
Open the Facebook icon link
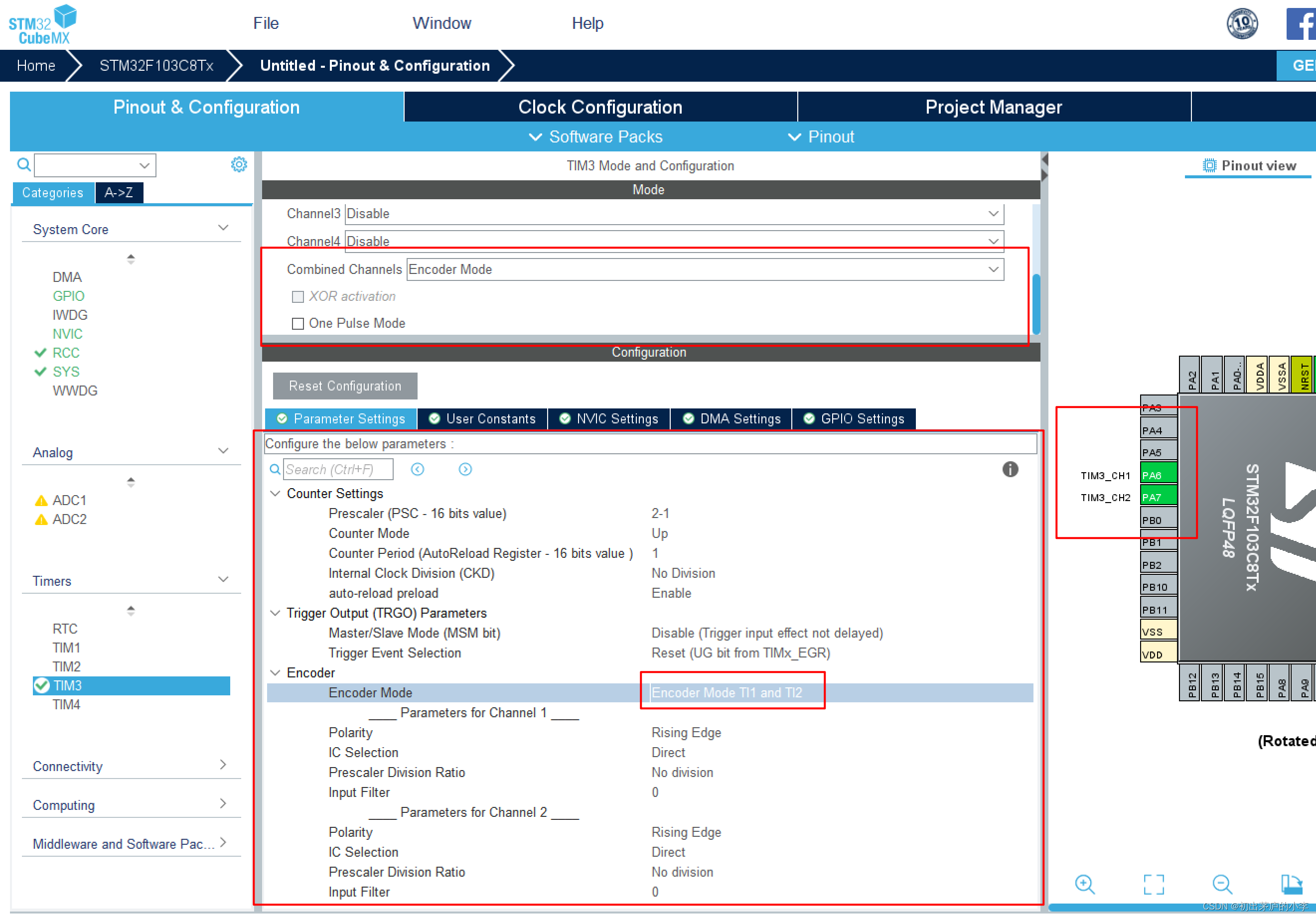click(1301, 24)
